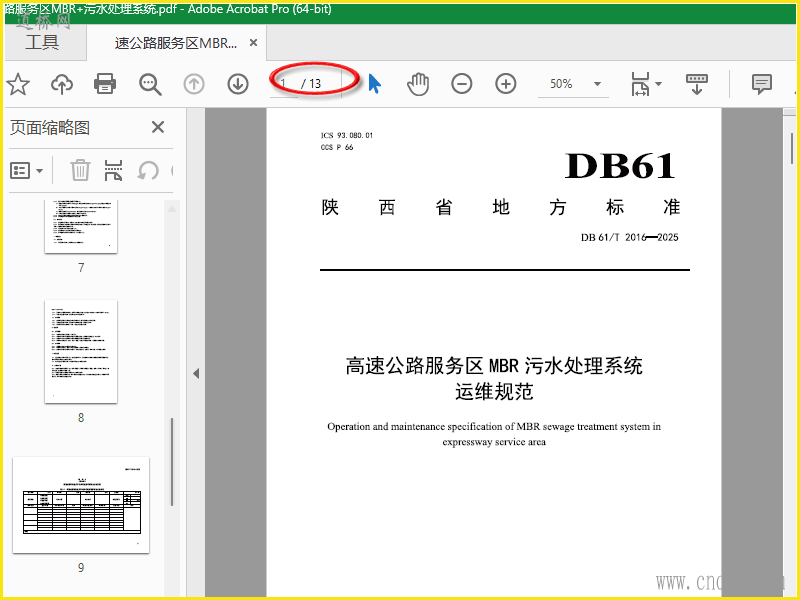Click the text 运维规范
The image size is (800, 600).
[494, 392]
